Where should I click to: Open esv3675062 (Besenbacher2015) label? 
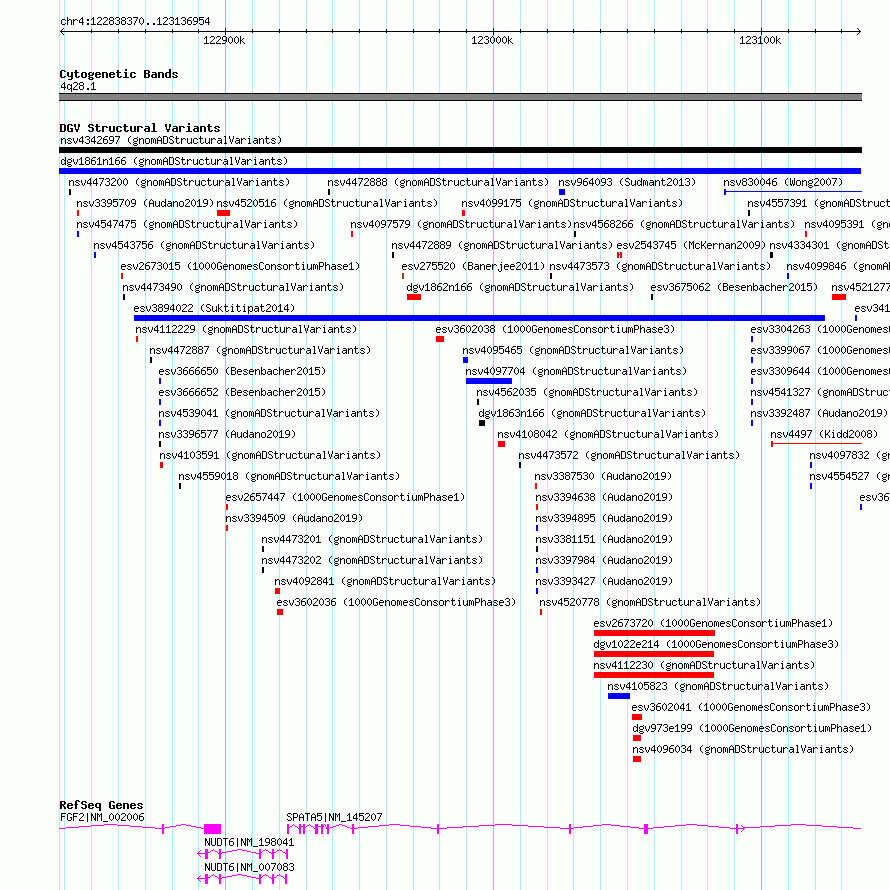pos(734,287)
